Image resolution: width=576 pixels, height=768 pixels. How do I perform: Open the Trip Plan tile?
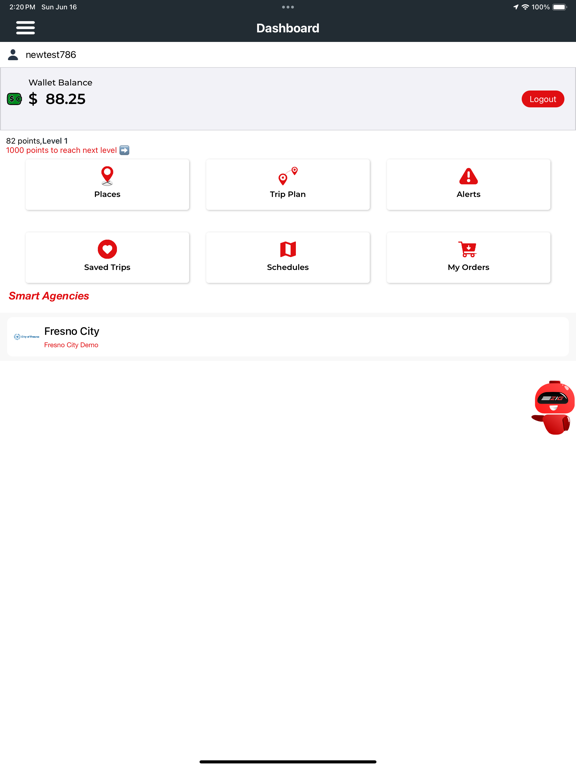(288, 185)
